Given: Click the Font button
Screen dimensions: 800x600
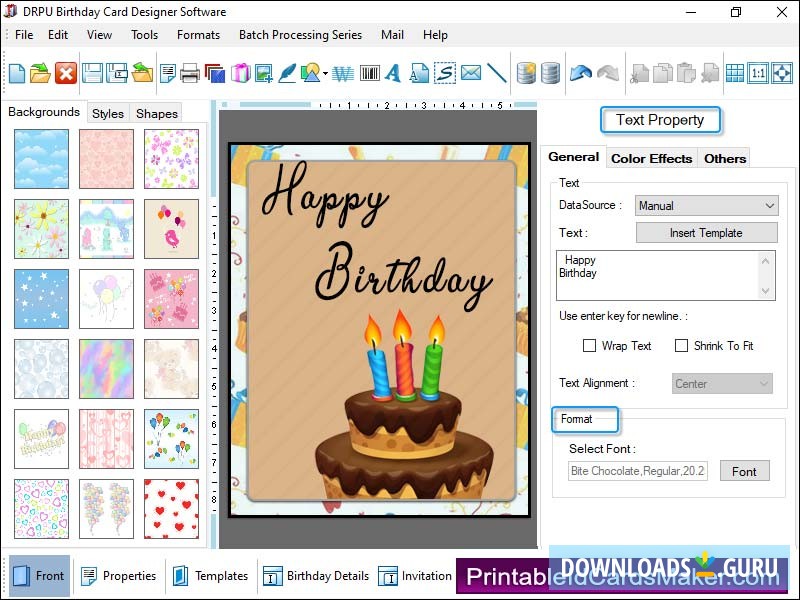Looking at the screenshot, I should [744, 471].
